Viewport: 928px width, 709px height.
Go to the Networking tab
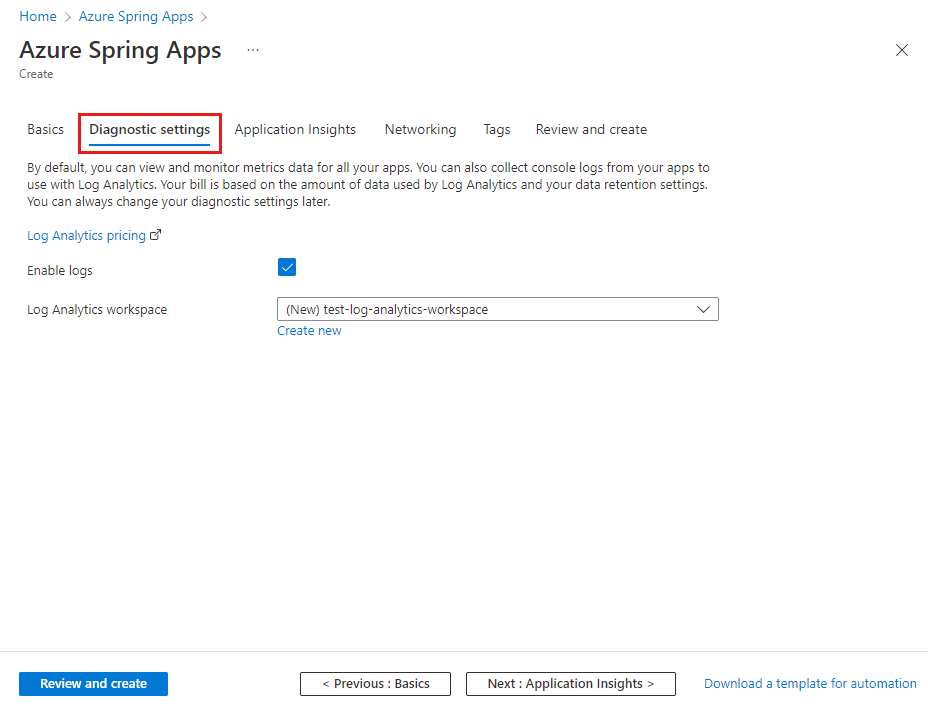(420, 130)
